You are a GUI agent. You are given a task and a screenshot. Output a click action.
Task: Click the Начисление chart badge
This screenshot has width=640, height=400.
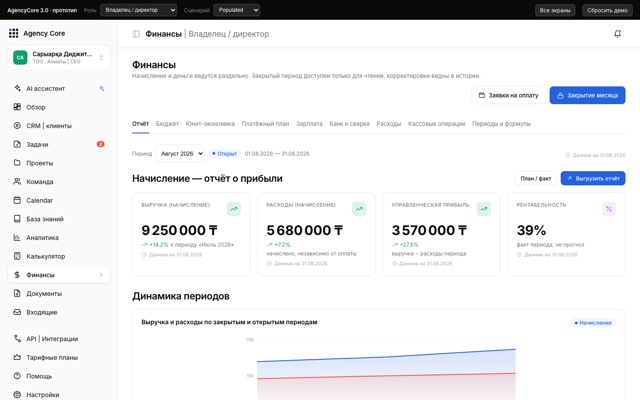(593, 323)
